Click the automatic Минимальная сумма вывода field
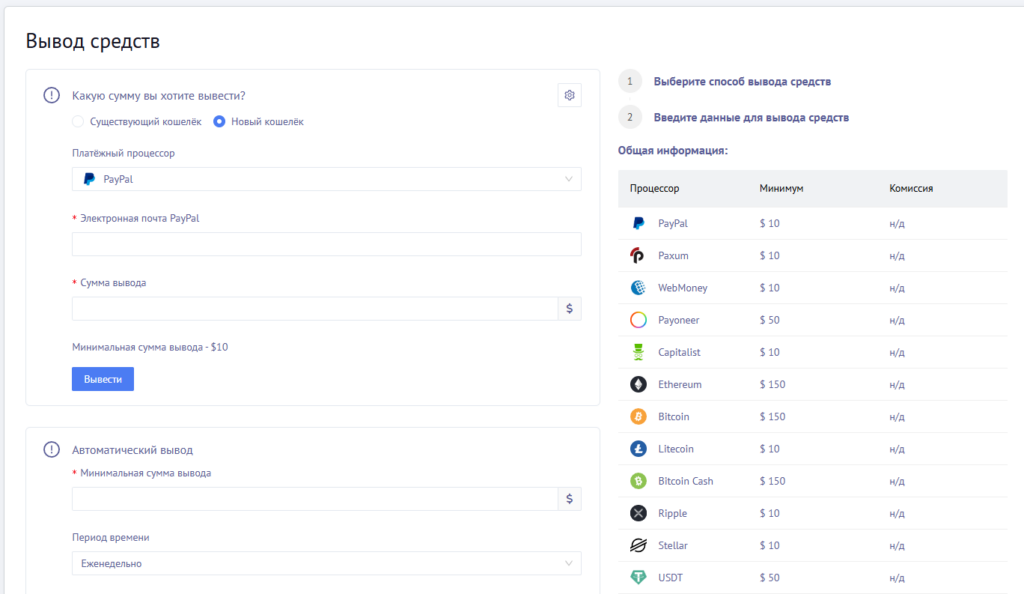This screenshot has height=594, width=1024. click(x=314, y=499)
